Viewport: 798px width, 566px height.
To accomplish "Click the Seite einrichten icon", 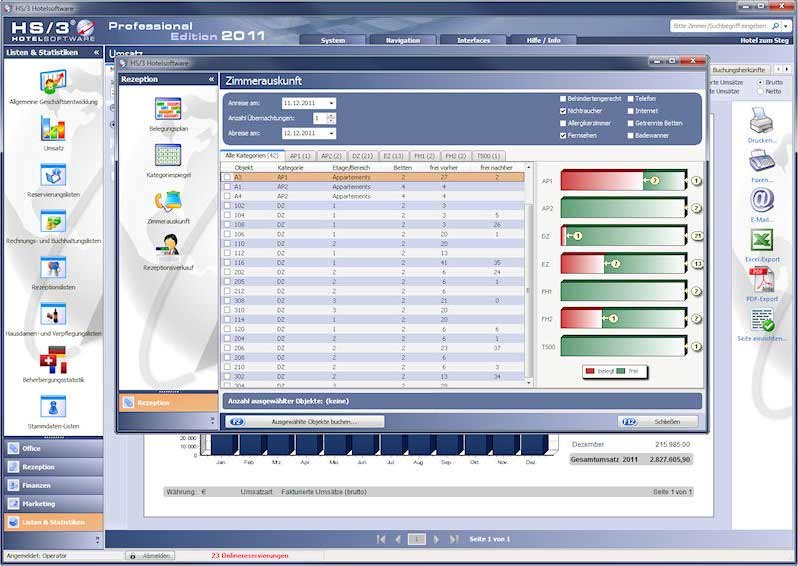I will 762,320.
